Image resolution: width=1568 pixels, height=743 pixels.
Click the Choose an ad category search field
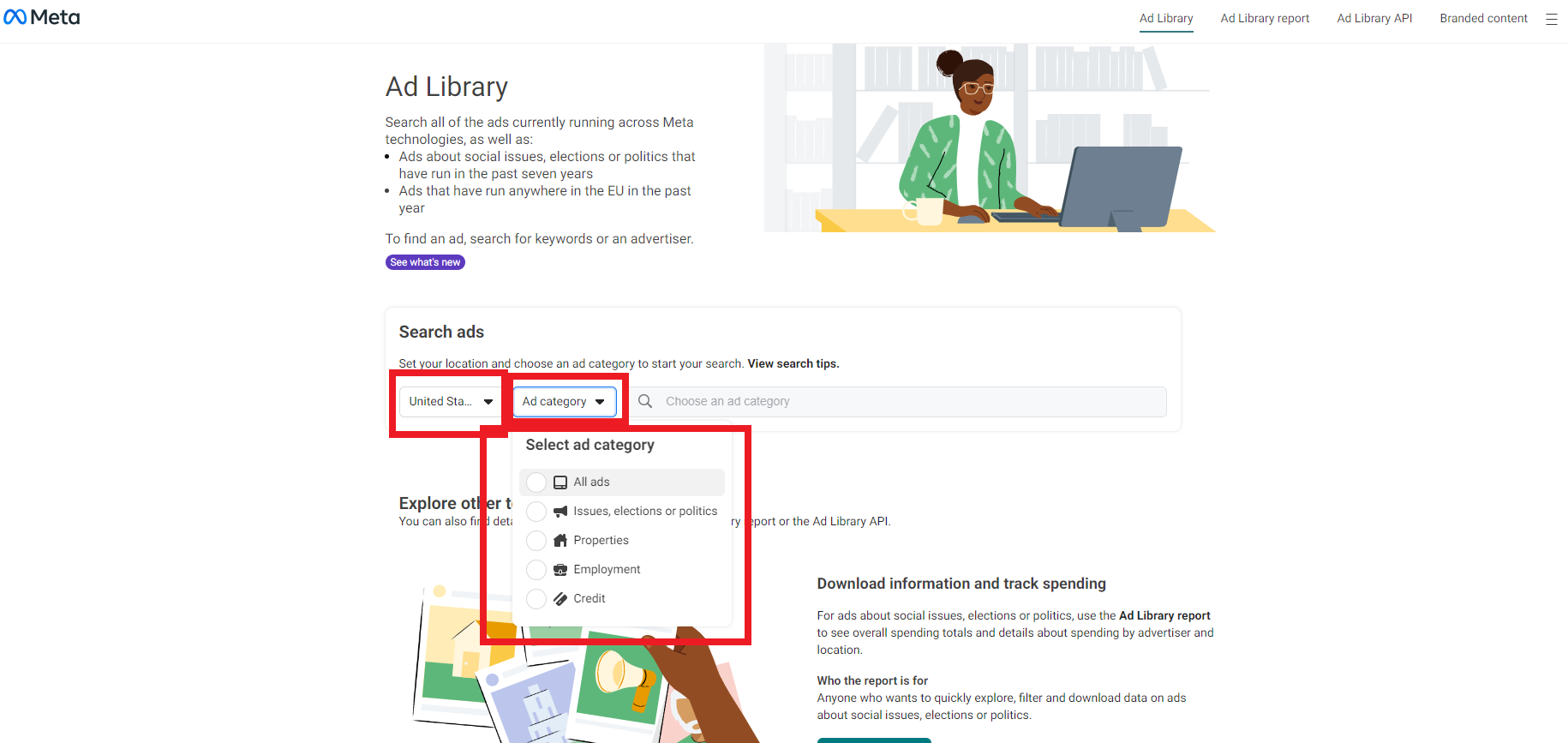point(899,401)
